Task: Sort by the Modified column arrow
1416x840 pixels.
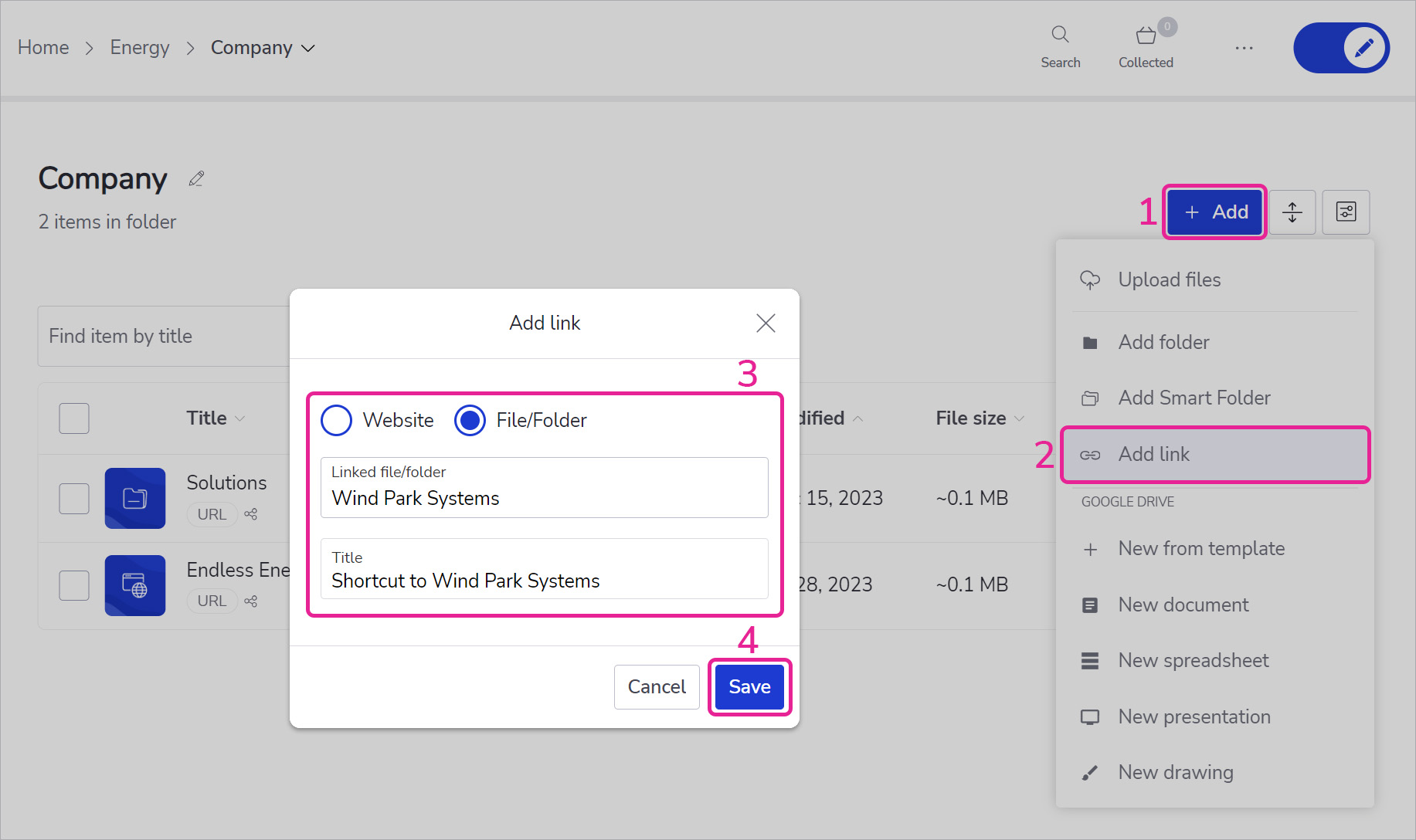Action: pyautogui.click(x=857, y=418)
